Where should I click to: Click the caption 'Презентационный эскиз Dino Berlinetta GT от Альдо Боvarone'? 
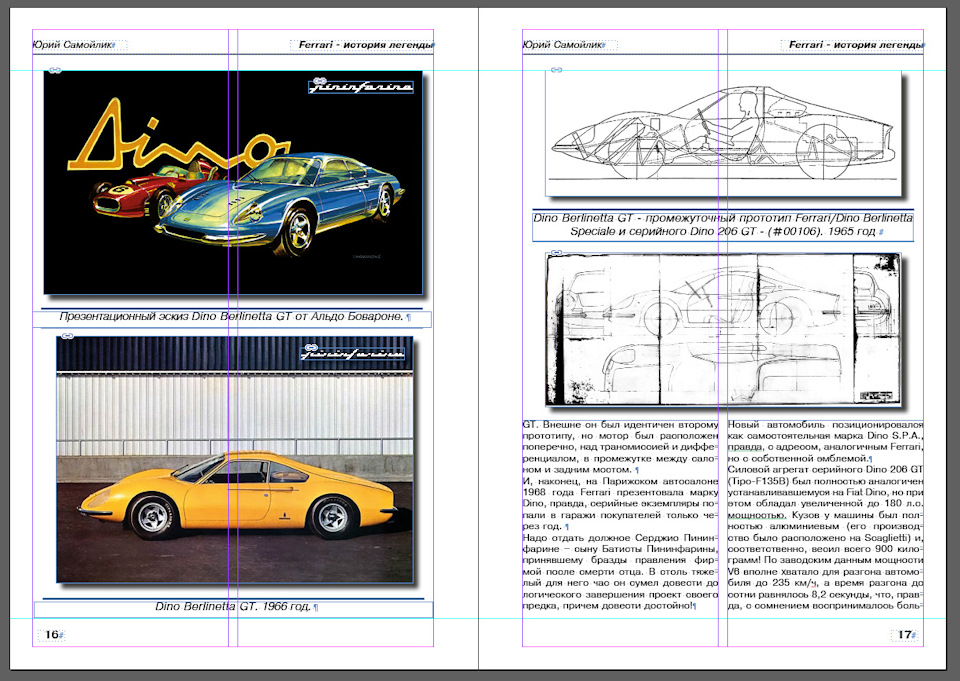coord(233,317)
